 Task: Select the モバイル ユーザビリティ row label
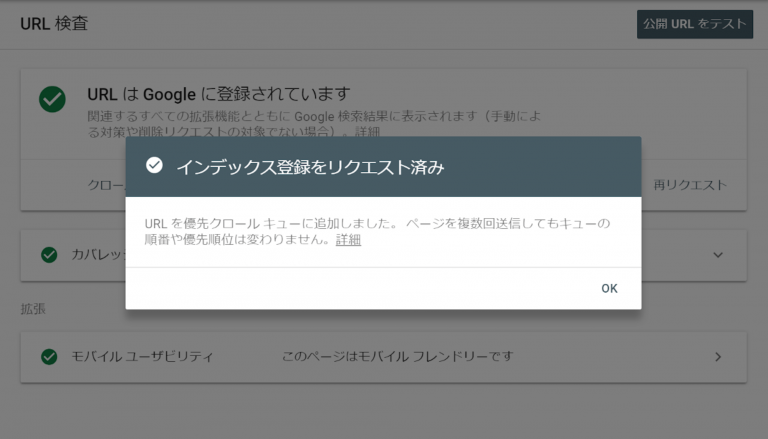click(x=142, y=356)
